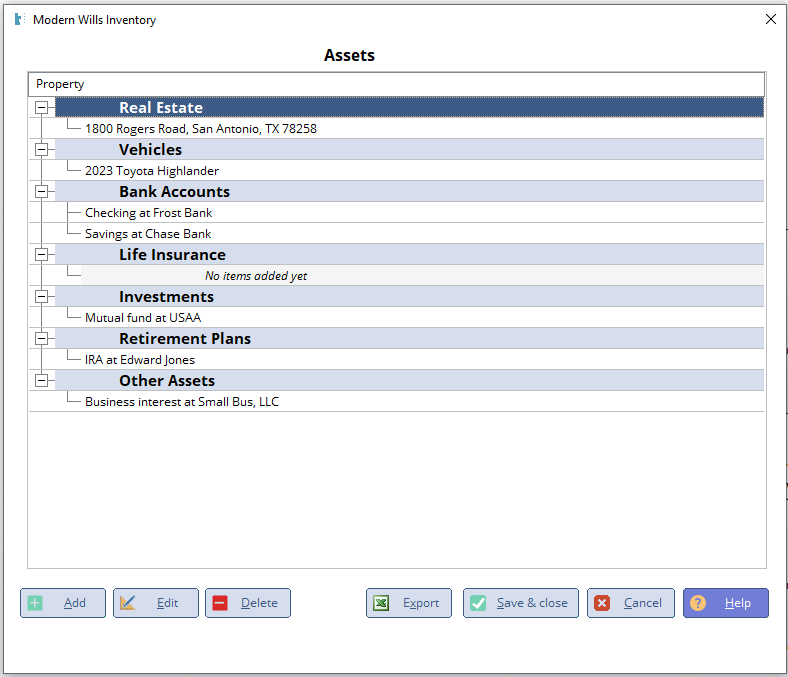Select Checking at Frost Bank item
The height and width of the screenshot is (677, 788).
[x=148, y=213]
